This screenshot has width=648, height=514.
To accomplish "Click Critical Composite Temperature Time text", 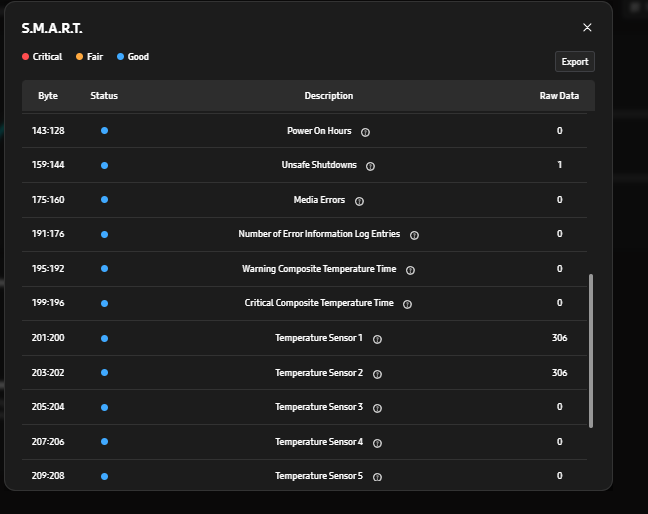I will click(x=319, y=303).
